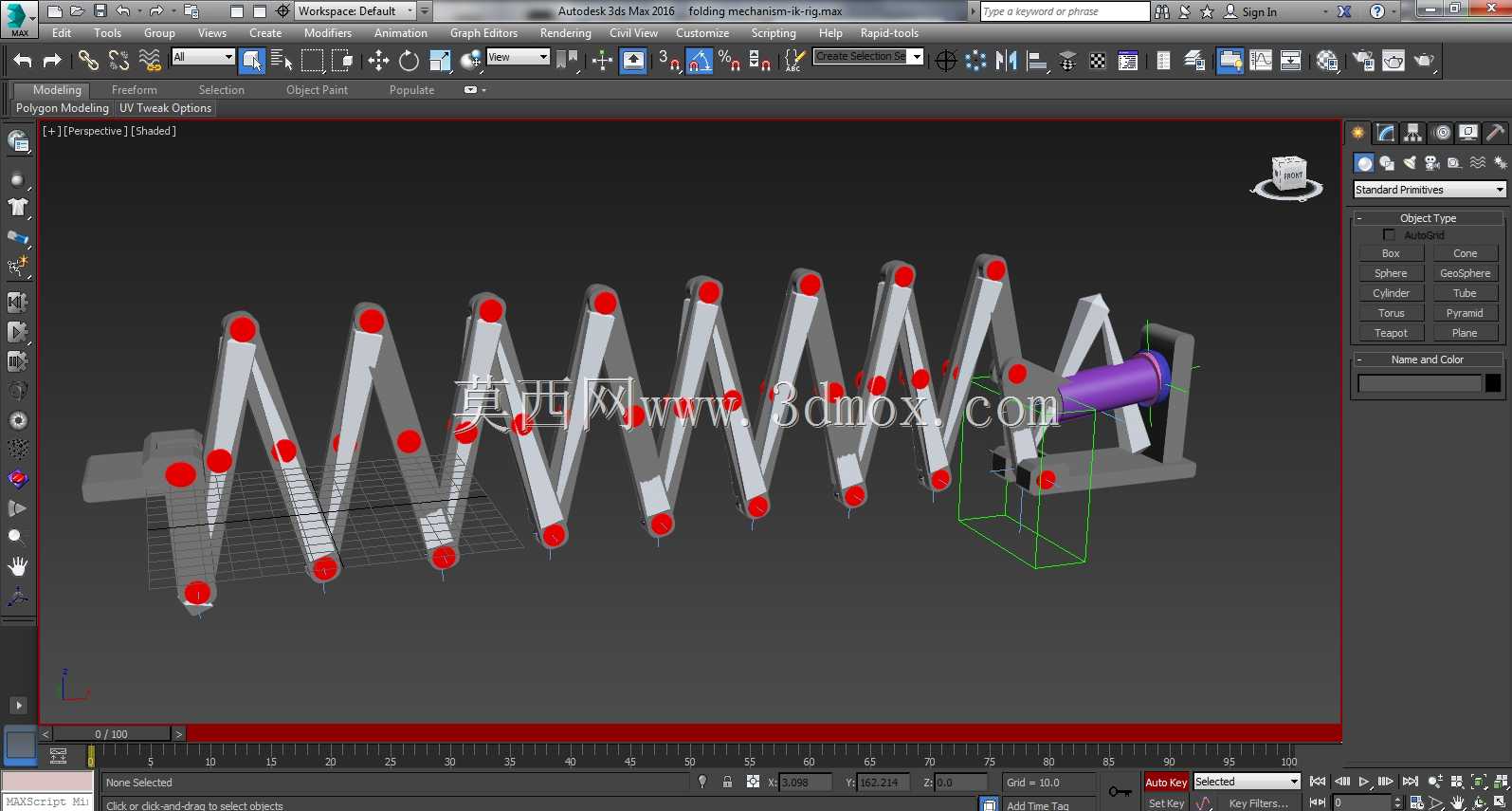Open the selection filter All dropdown
The height and width of the screenshot is (811, 1512).
click(203, 57)
